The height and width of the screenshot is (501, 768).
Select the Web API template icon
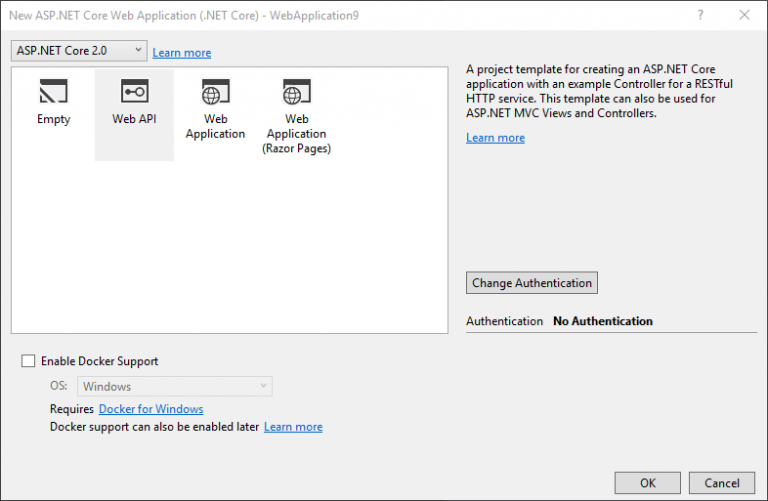[134, 93]
